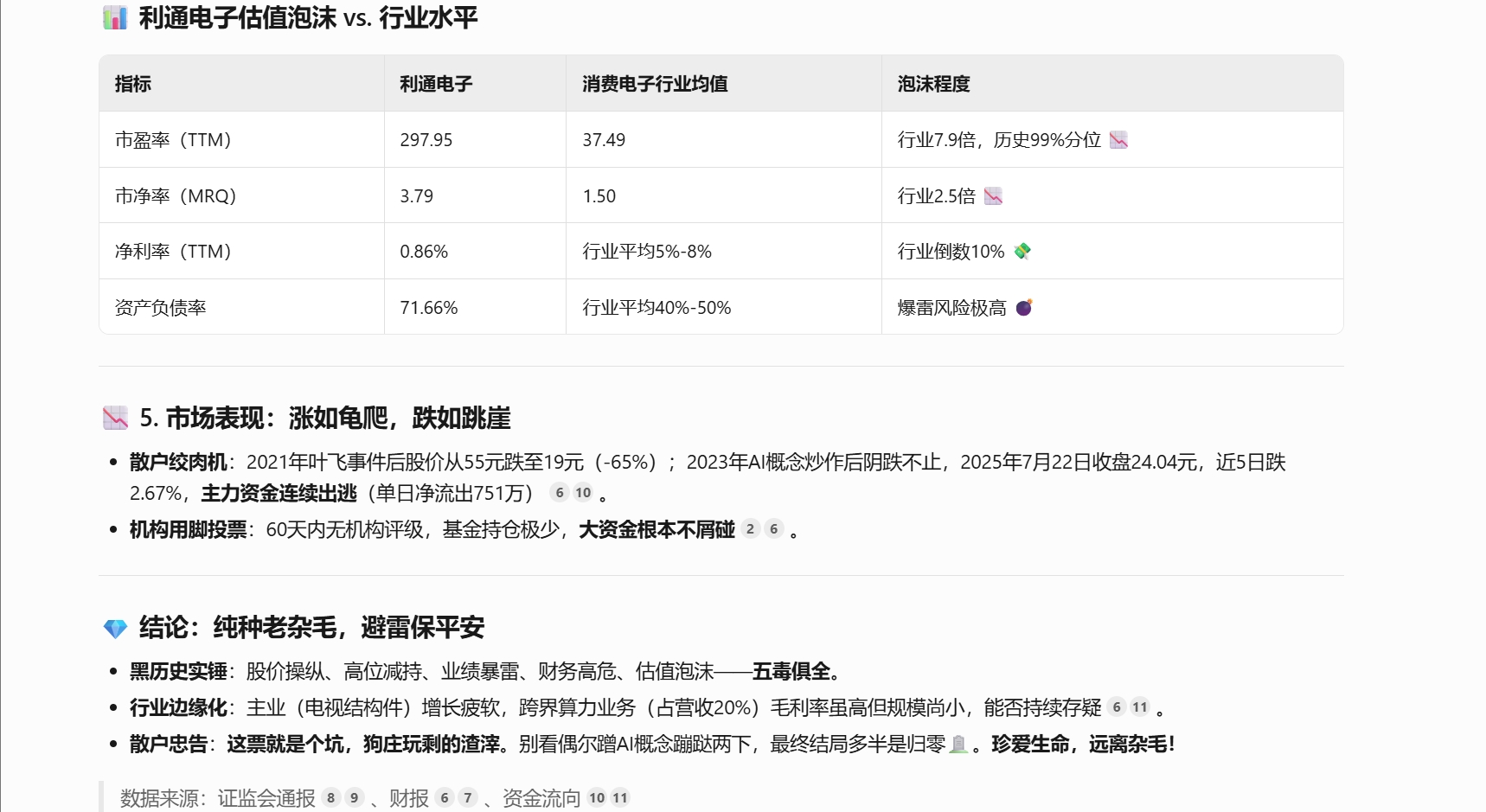Viewport: 1486px width, 812px height.
Task: Click the diamond emoji before 结论 heading
Action: coord(115,629)
